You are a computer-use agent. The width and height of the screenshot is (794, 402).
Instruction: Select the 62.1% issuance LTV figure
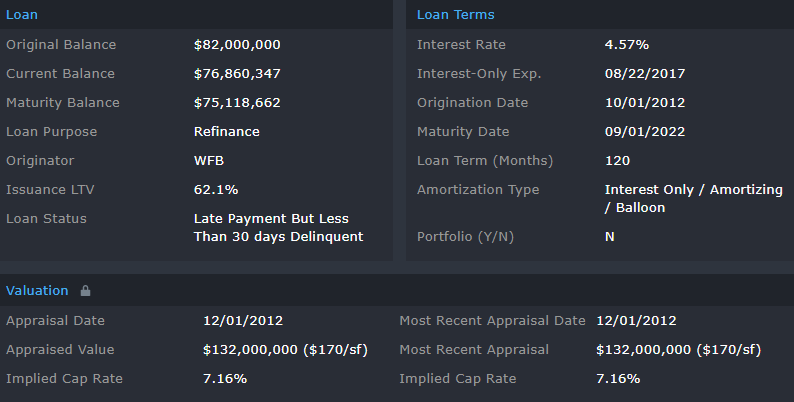[x=215, y=190]
